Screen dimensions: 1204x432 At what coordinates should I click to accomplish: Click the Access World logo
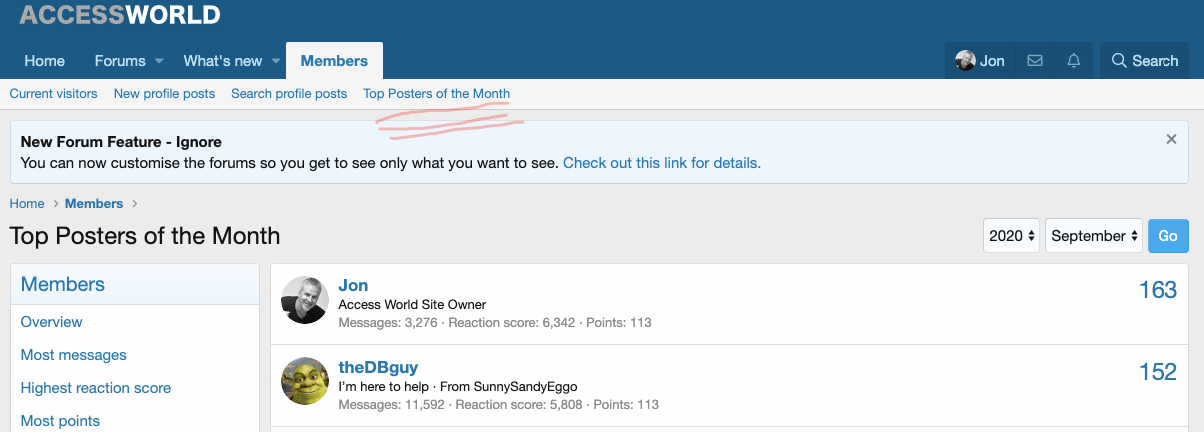[120, 15]
